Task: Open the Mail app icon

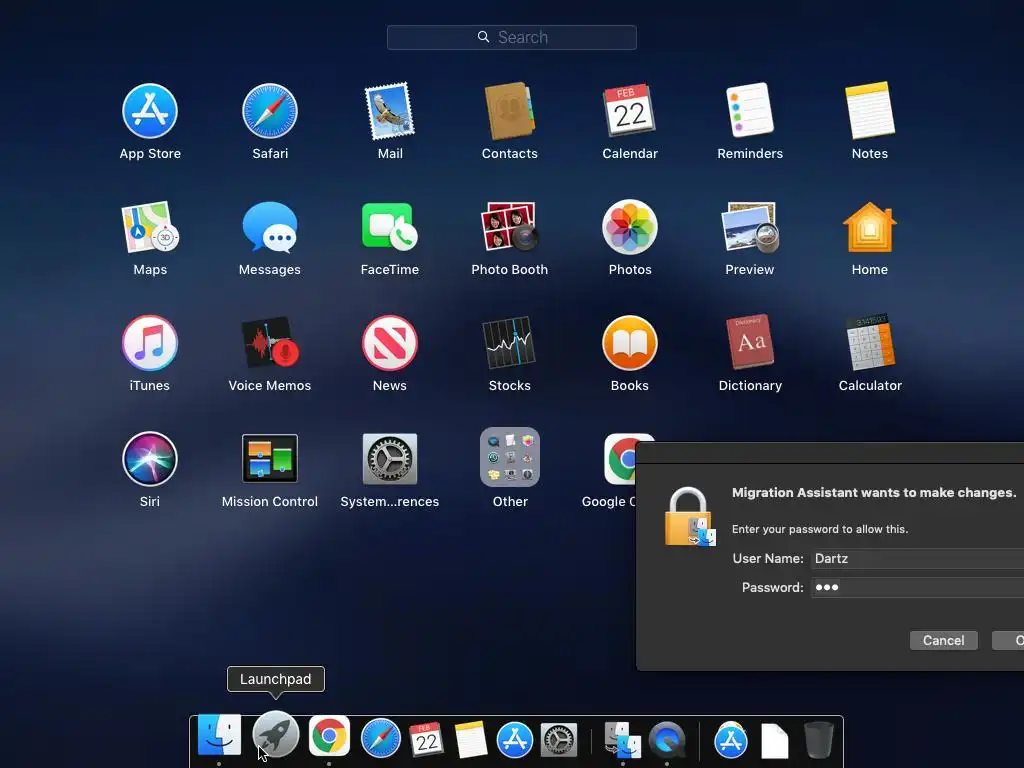Action: click(x=390, y=111)
